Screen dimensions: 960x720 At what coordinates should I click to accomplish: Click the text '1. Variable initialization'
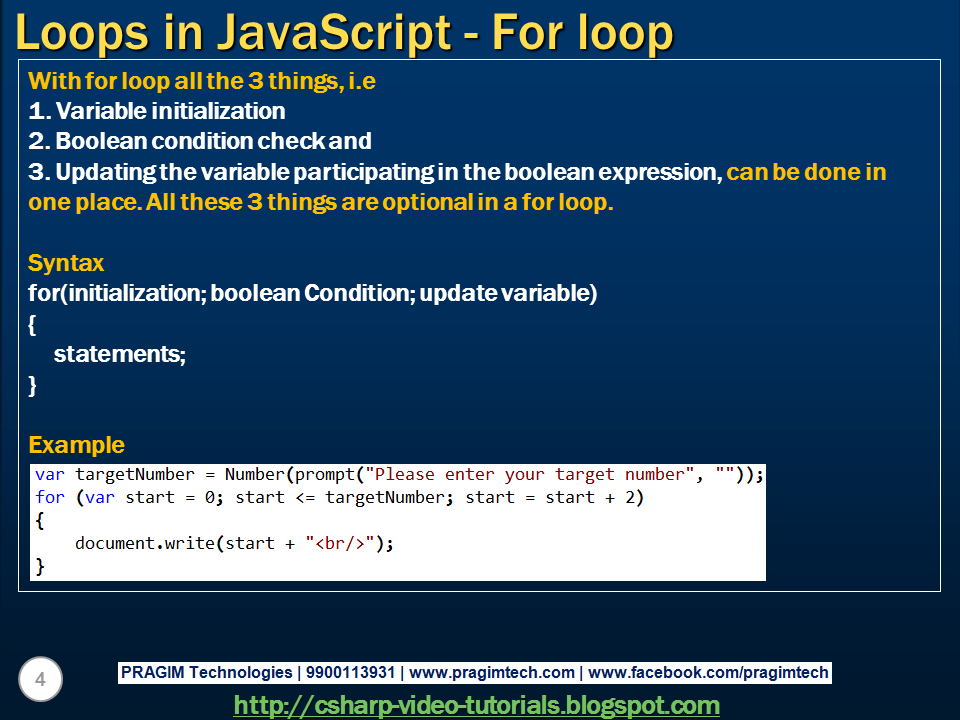[x=157, y=111]
